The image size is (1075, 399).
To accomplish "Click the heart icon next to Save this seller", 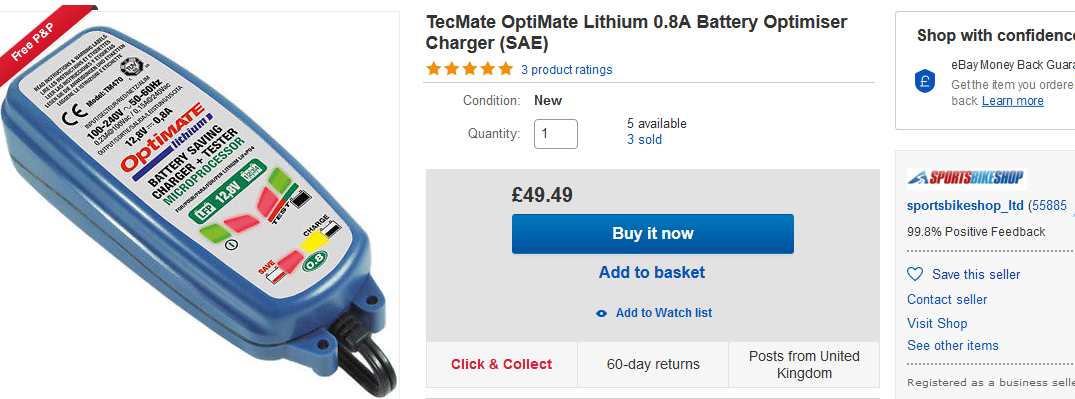I will (x=915, y=274).
